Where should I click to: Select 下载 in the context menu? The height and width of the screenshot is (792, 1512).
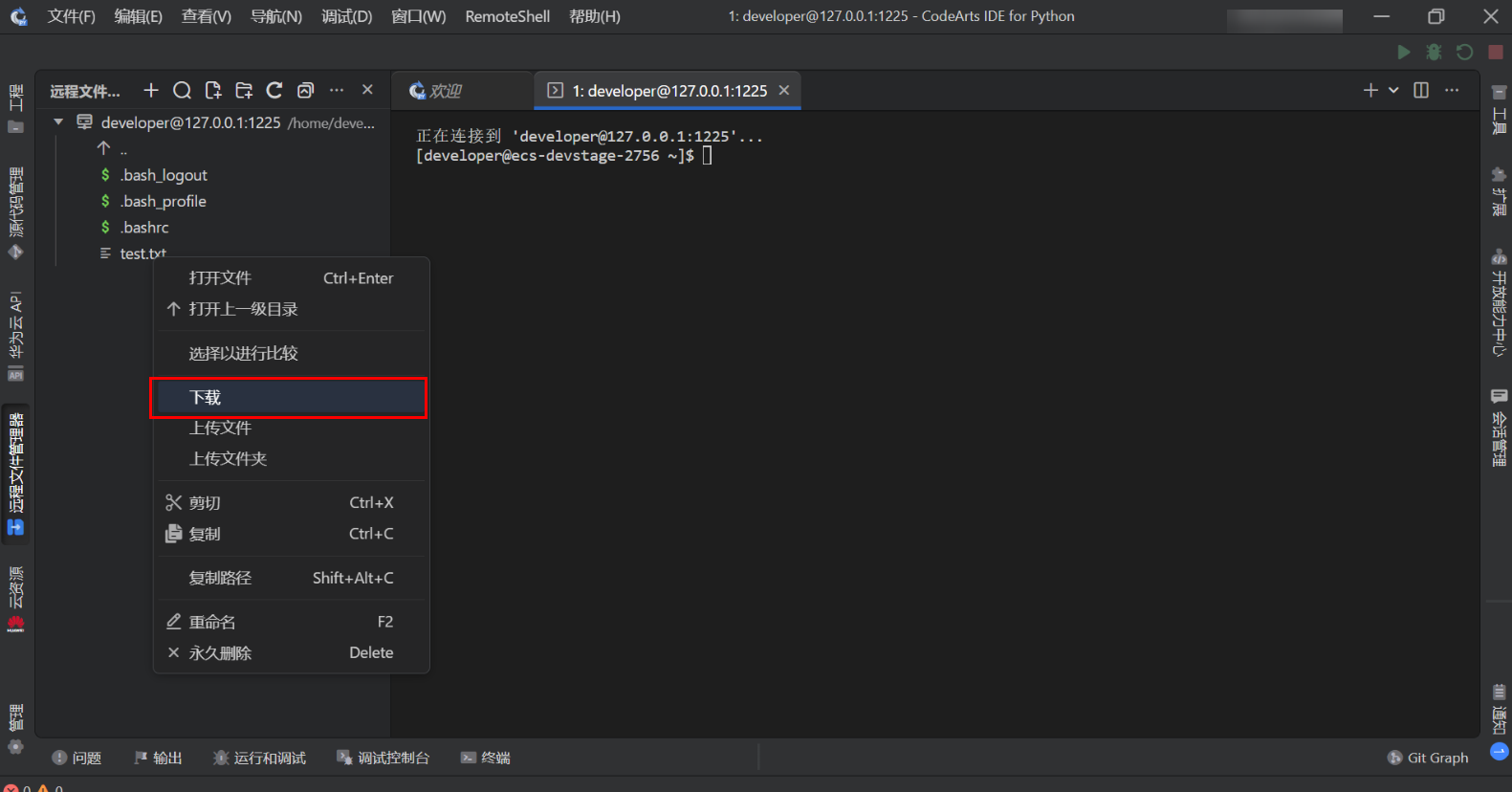291,397
